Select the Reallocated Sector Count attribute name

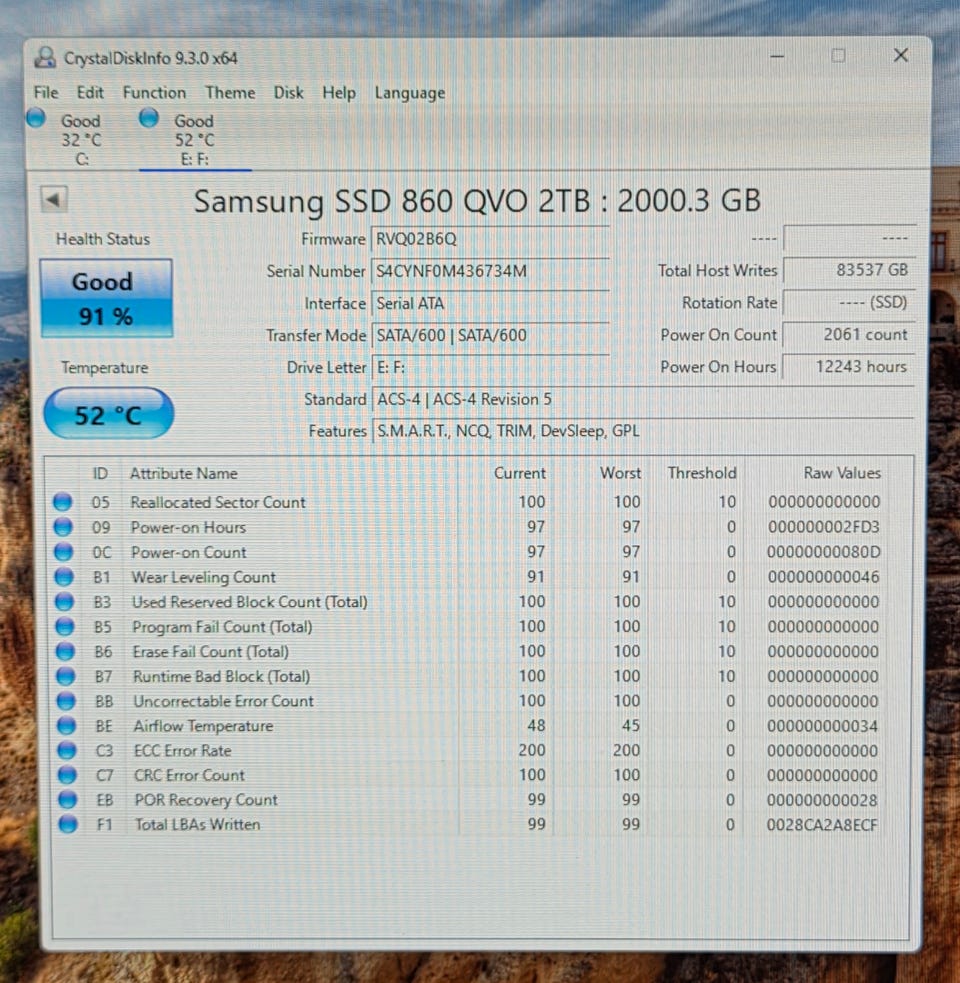[218, 502]
